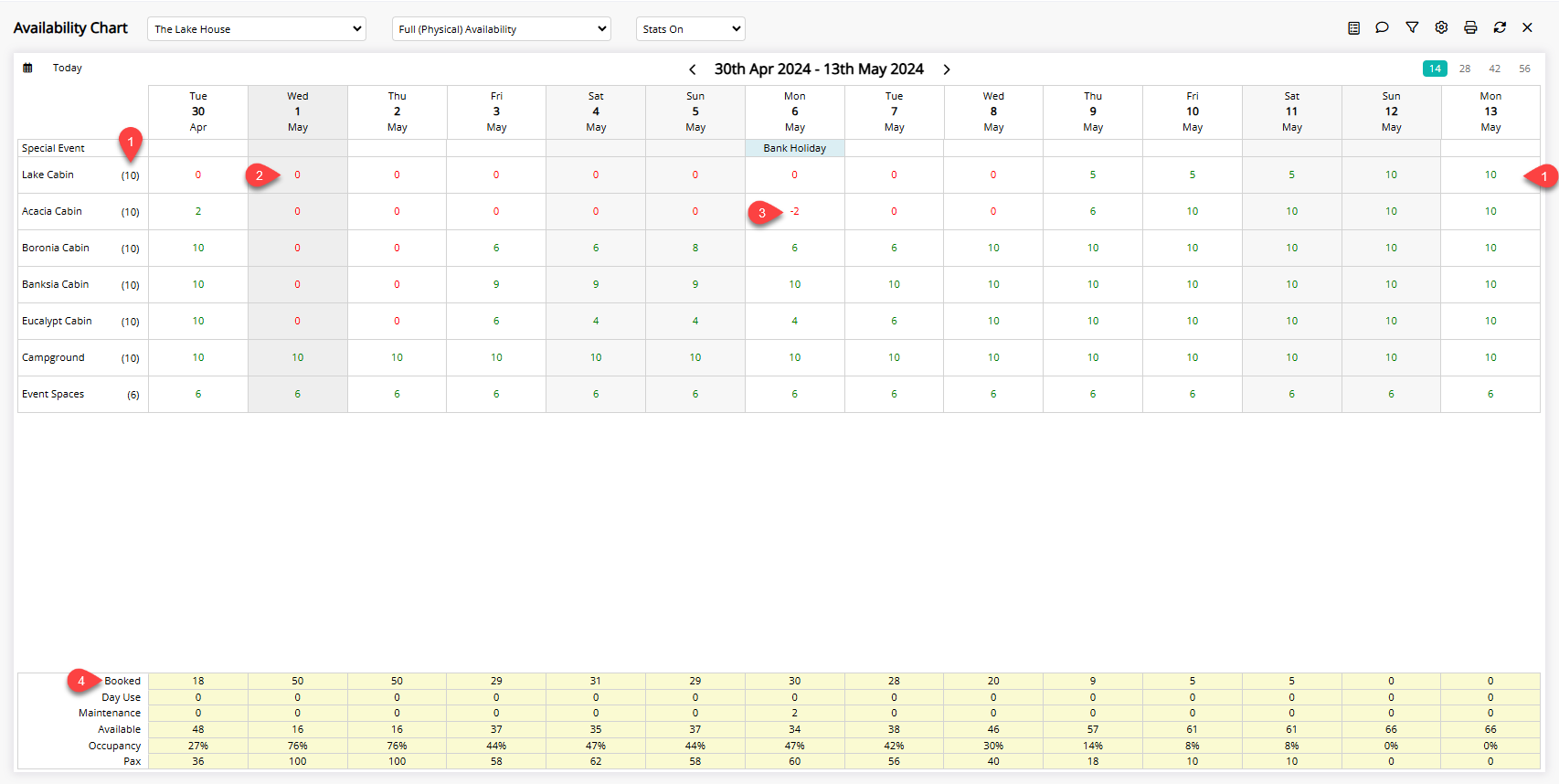Select 42 day view
The height and width of the screenshot is (784, 1559).
(1495, 69)
